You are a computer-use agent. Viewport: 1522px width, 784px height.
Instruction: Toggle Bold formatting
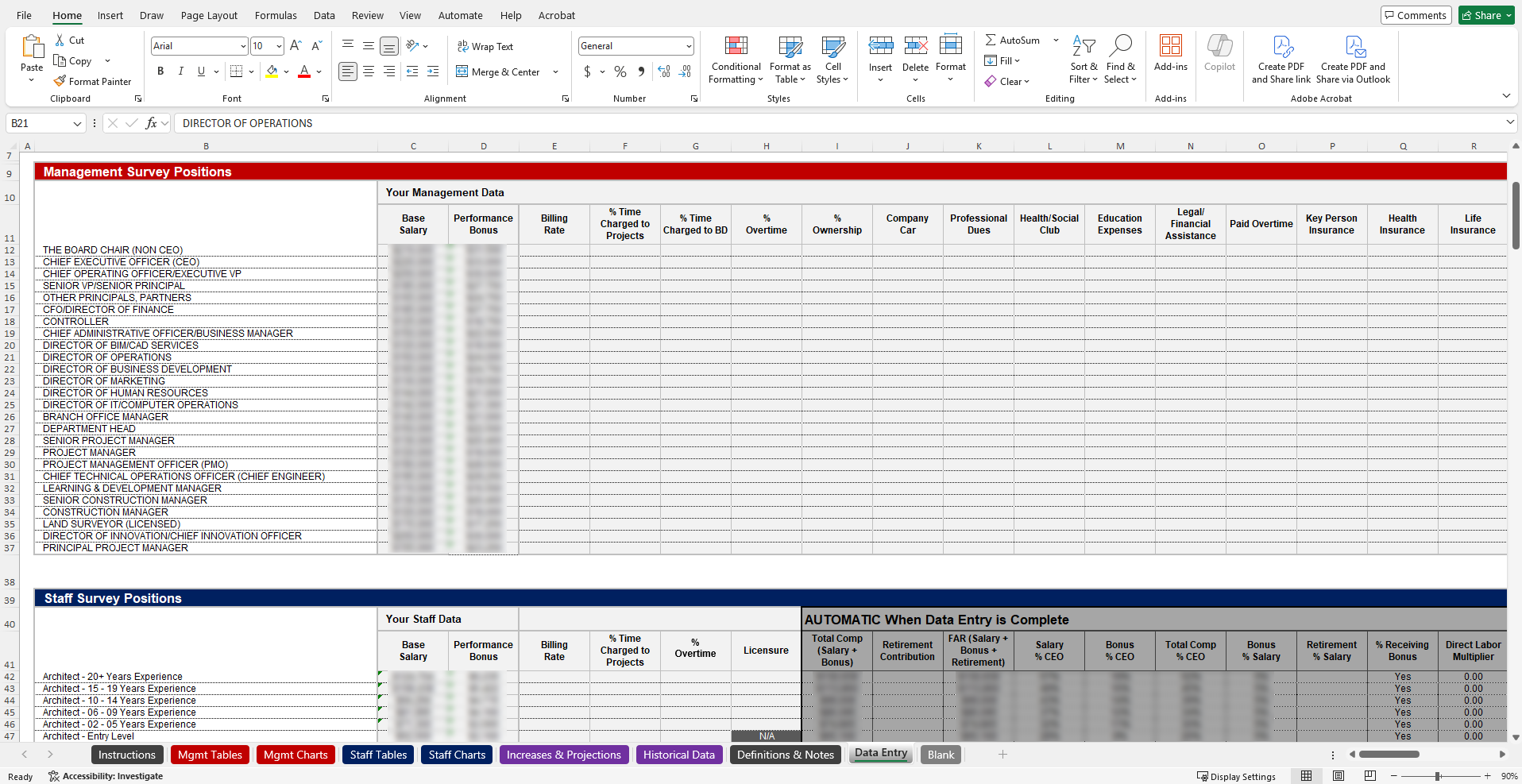pyautogui.click(x=160, y=71)
